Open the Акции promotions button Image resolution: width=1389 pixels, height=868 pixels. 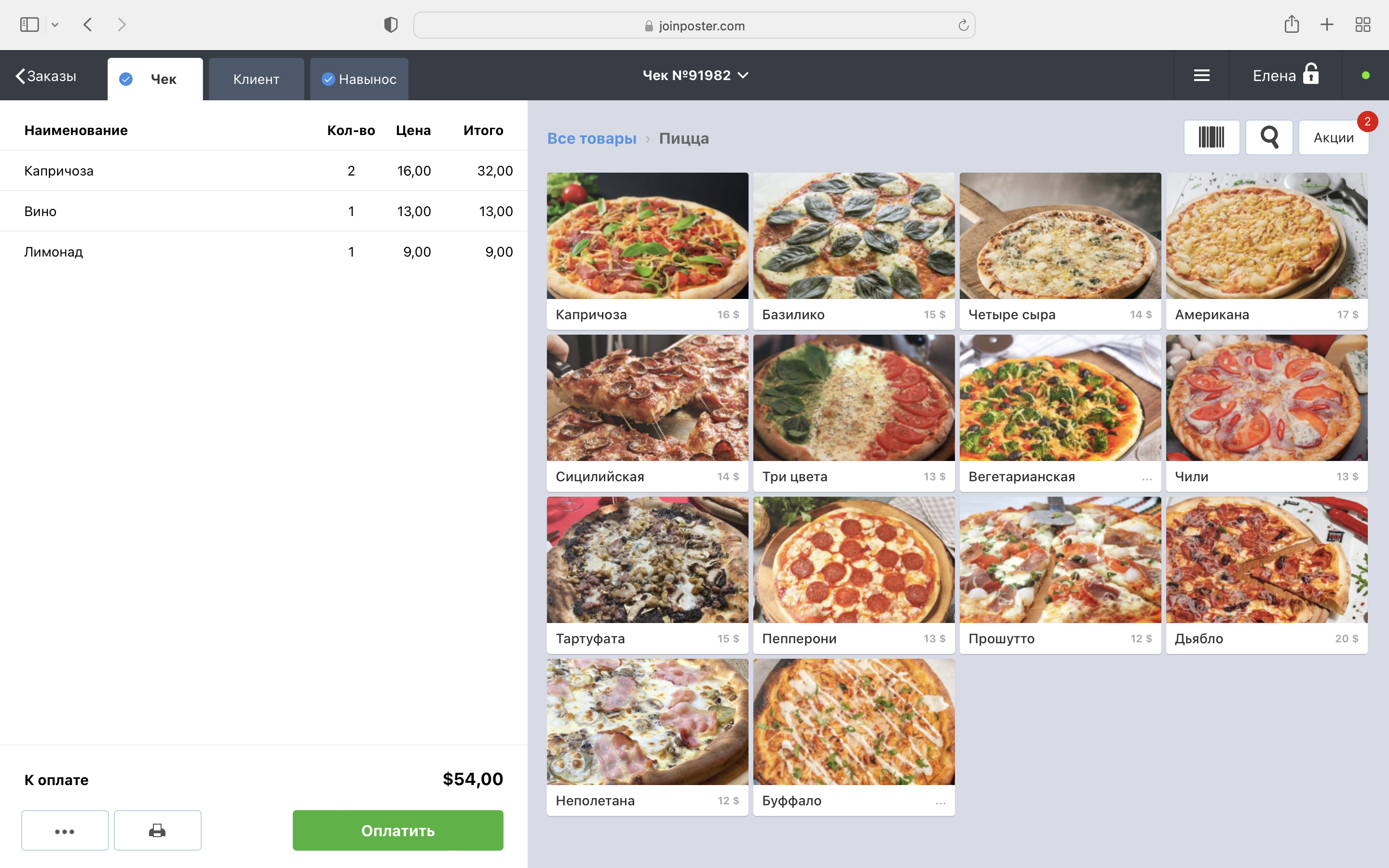[x=1333, y=138]
